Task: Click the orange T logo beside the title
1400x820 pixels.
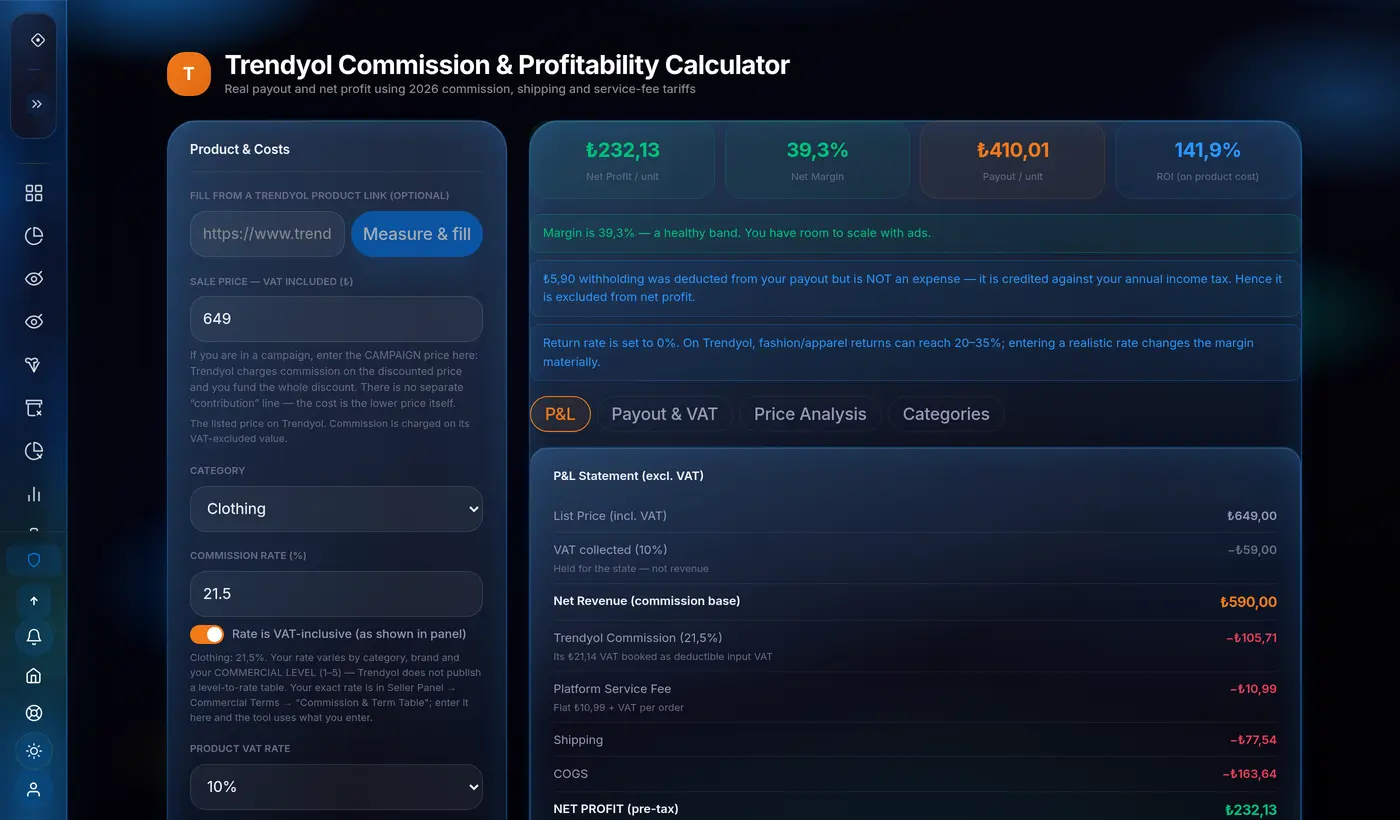Action: 189,74
